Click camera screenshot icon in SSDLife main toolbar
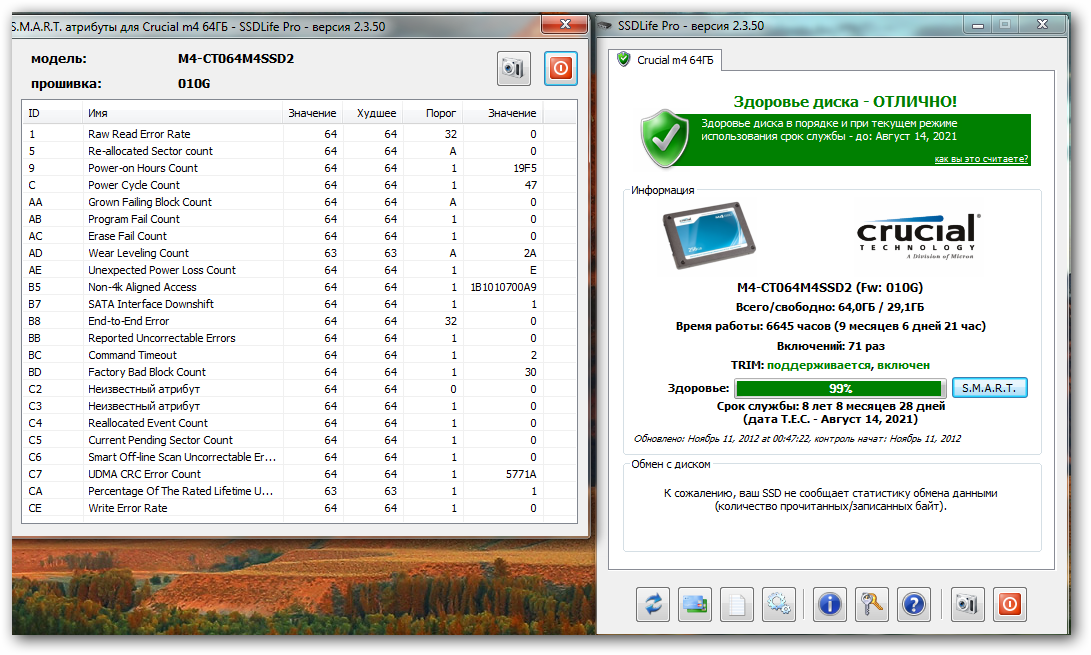Screen dimensions: 1091x655 (967, 603)
